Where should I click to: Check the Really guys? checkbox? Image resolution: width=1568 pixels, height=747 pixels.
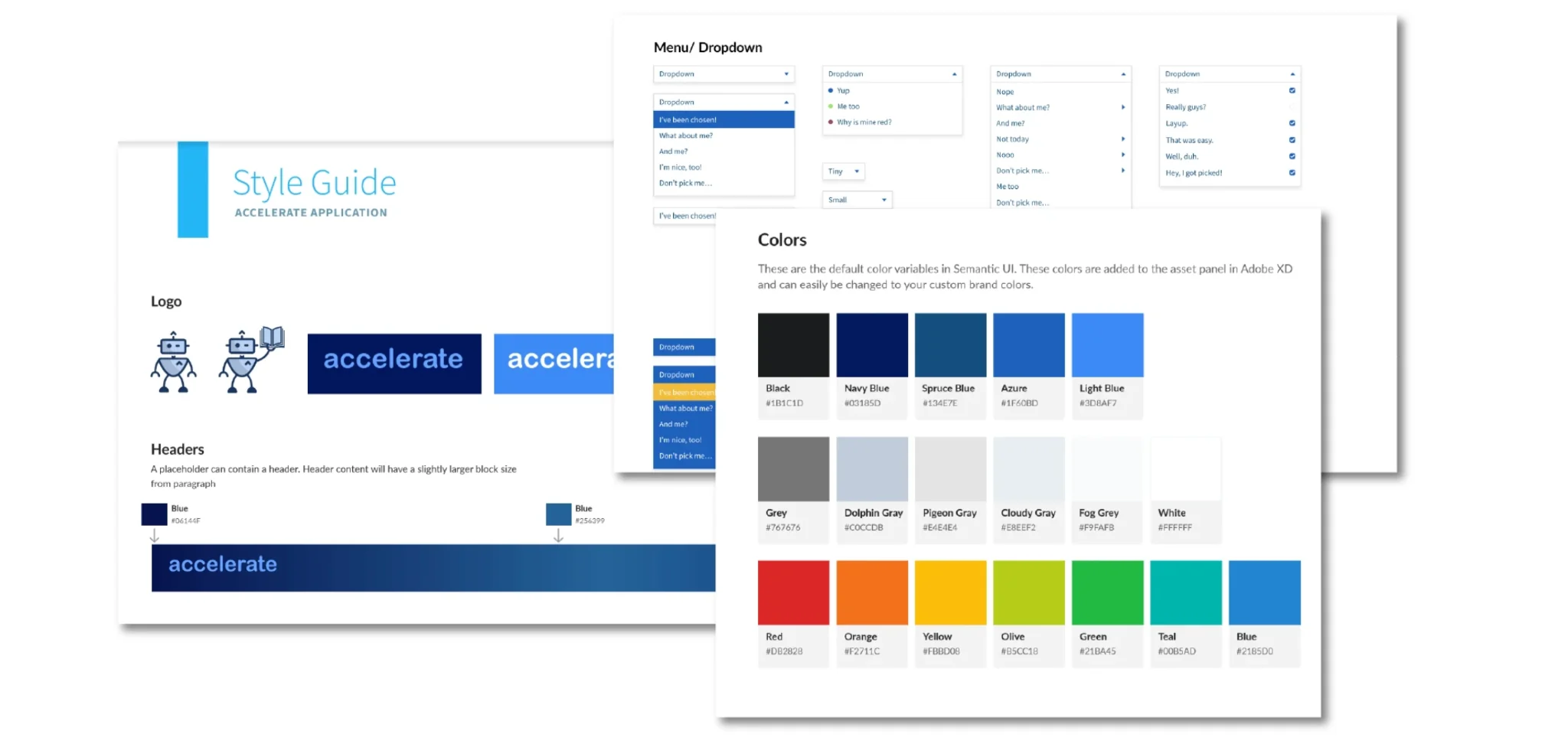[x=1292, y=107]
